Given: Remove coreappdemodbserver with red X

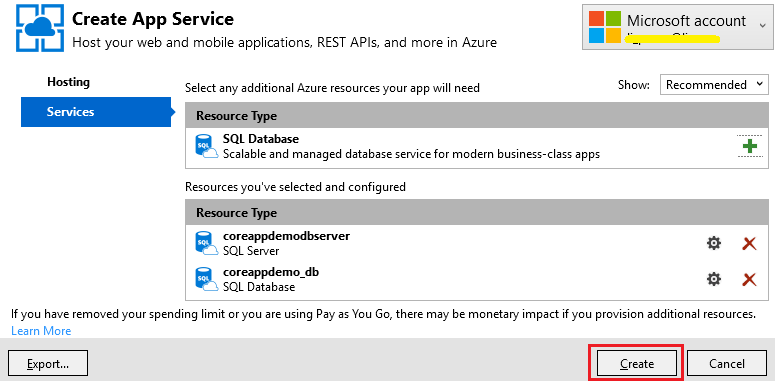Looking at the screenshot, I should pyautogui.click(x=749, y=243).
